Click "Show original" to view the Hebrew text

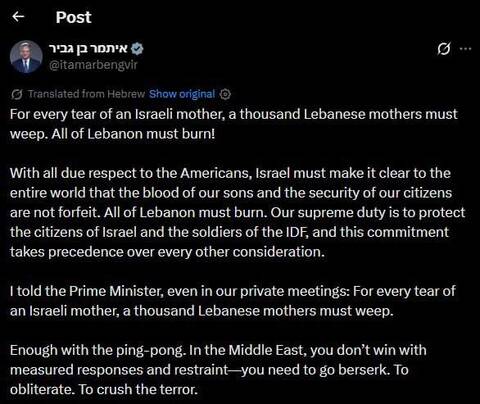point(182,94)
